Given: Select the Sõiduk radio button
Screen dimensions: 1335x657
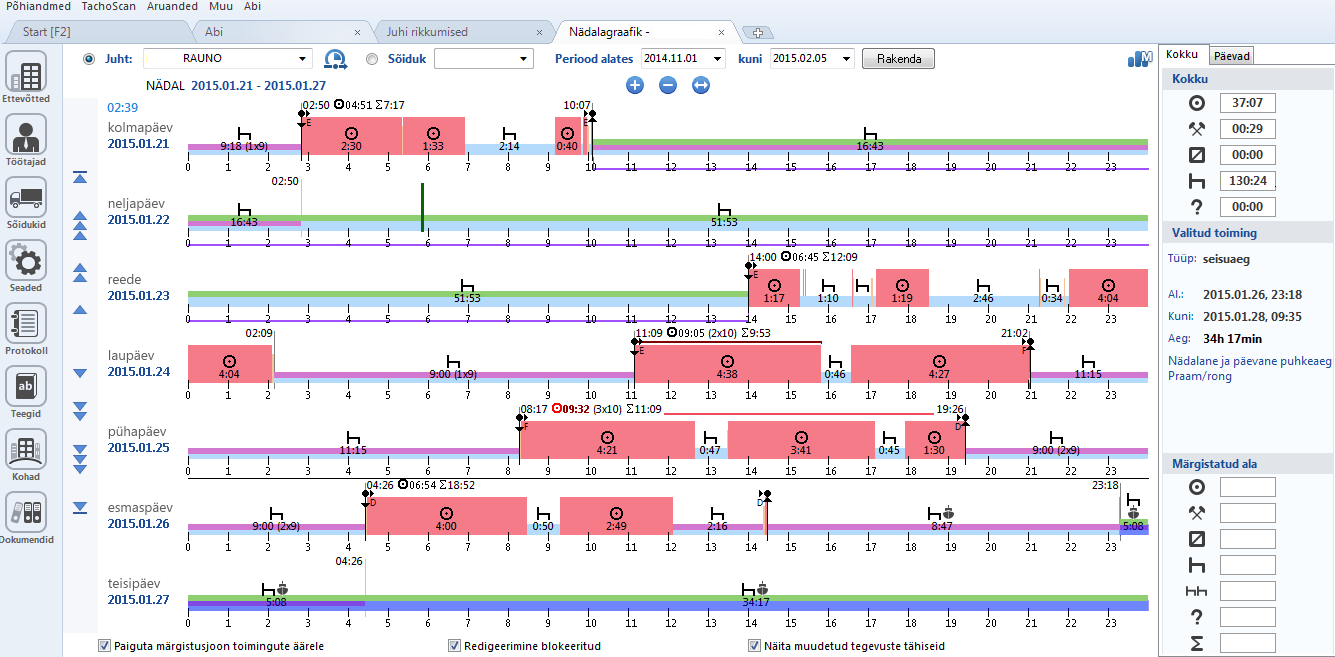Looking at the screenshot, I should pos(372,59).
